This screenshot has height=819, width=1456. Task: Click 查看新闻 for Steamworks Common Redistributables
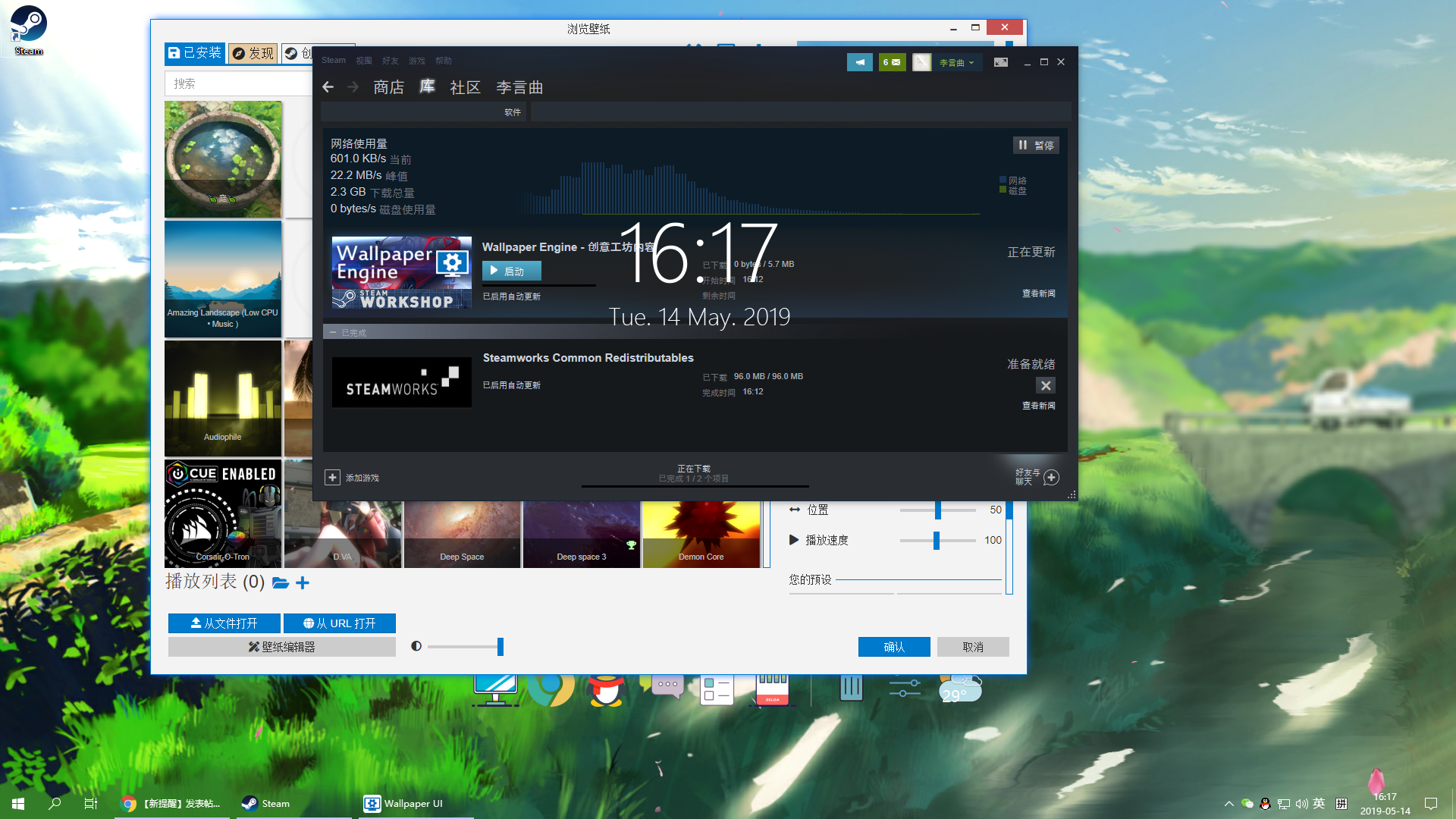[1038, 406]
